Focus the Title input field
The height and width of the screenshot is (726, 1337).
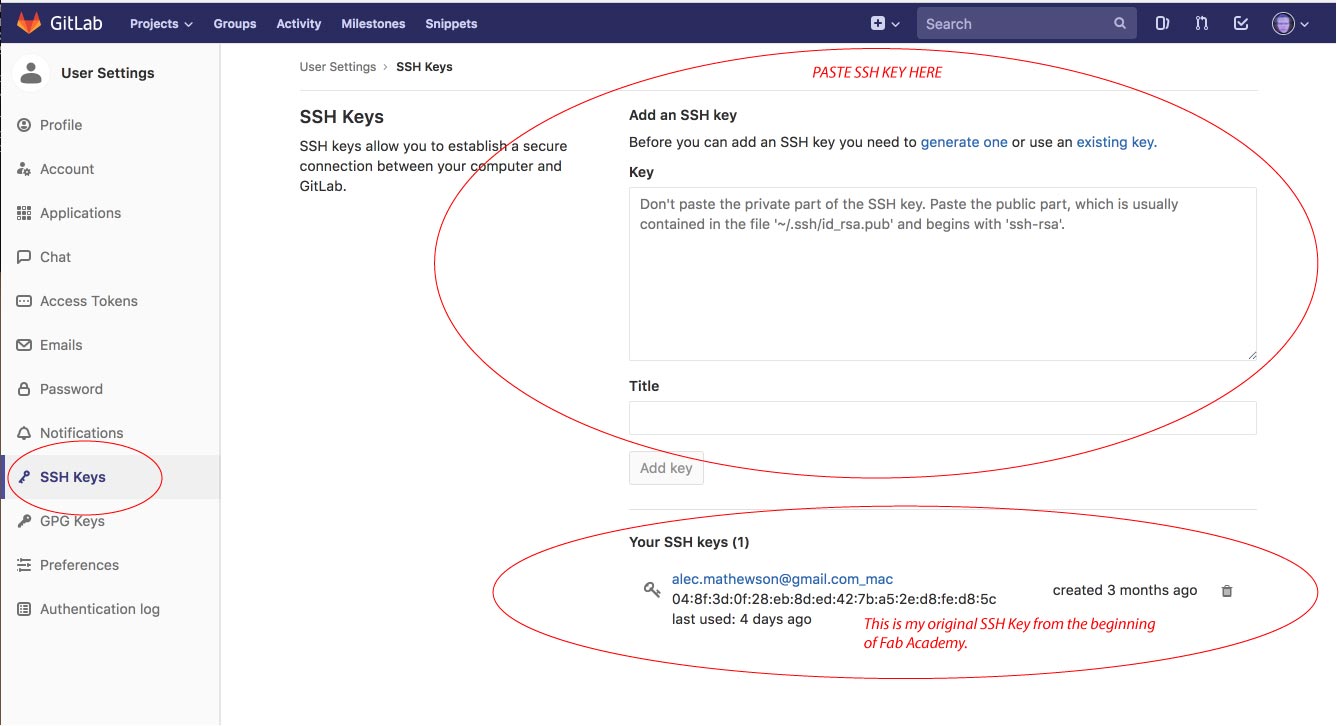click(943, 418)
